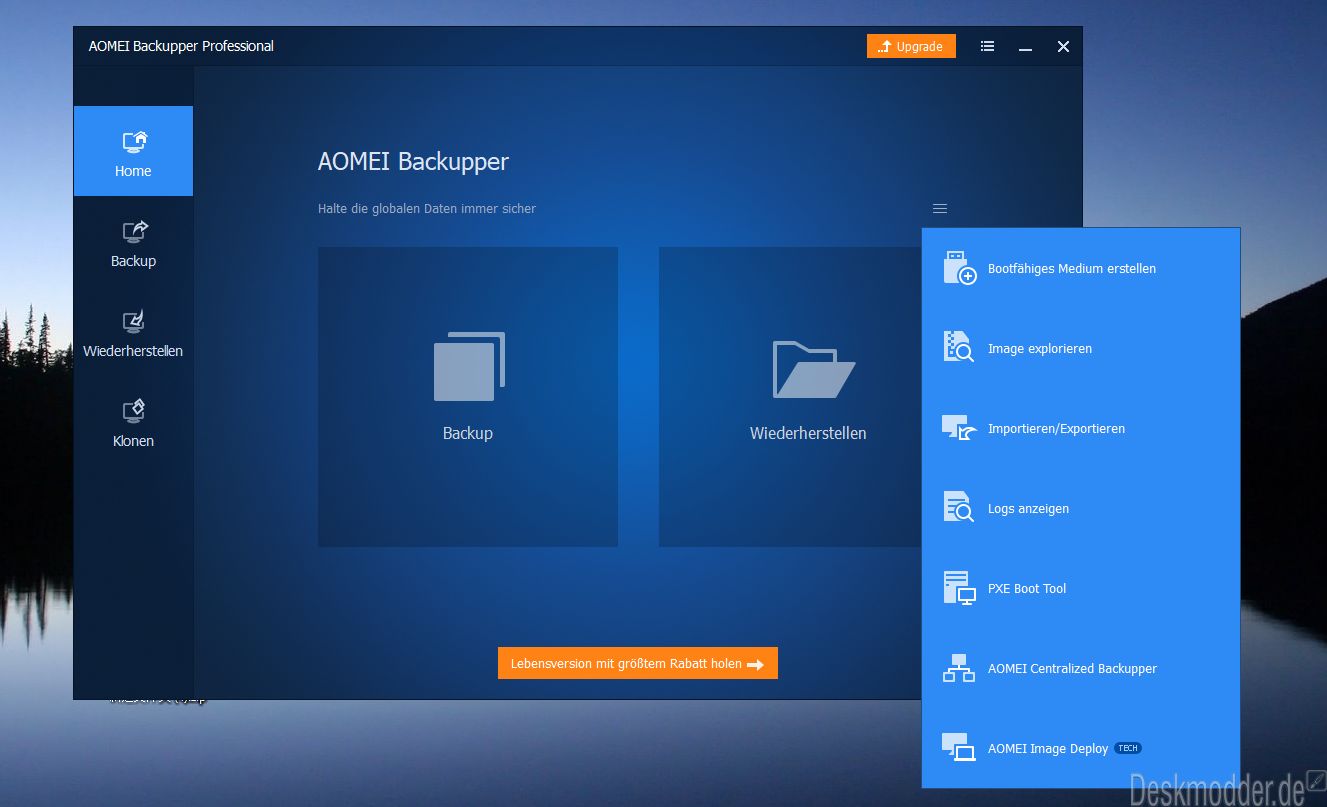
Task: Click the Backup sidebar arrow icon
Action: click(134, 231)
